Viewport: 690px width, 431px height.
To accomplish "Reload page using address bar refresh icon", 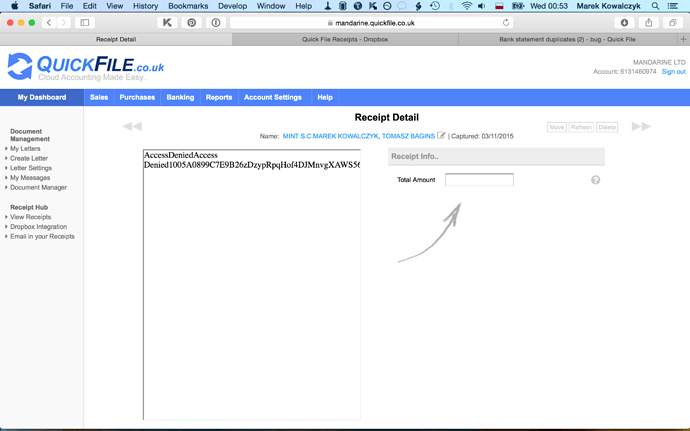I will (506, 22).
